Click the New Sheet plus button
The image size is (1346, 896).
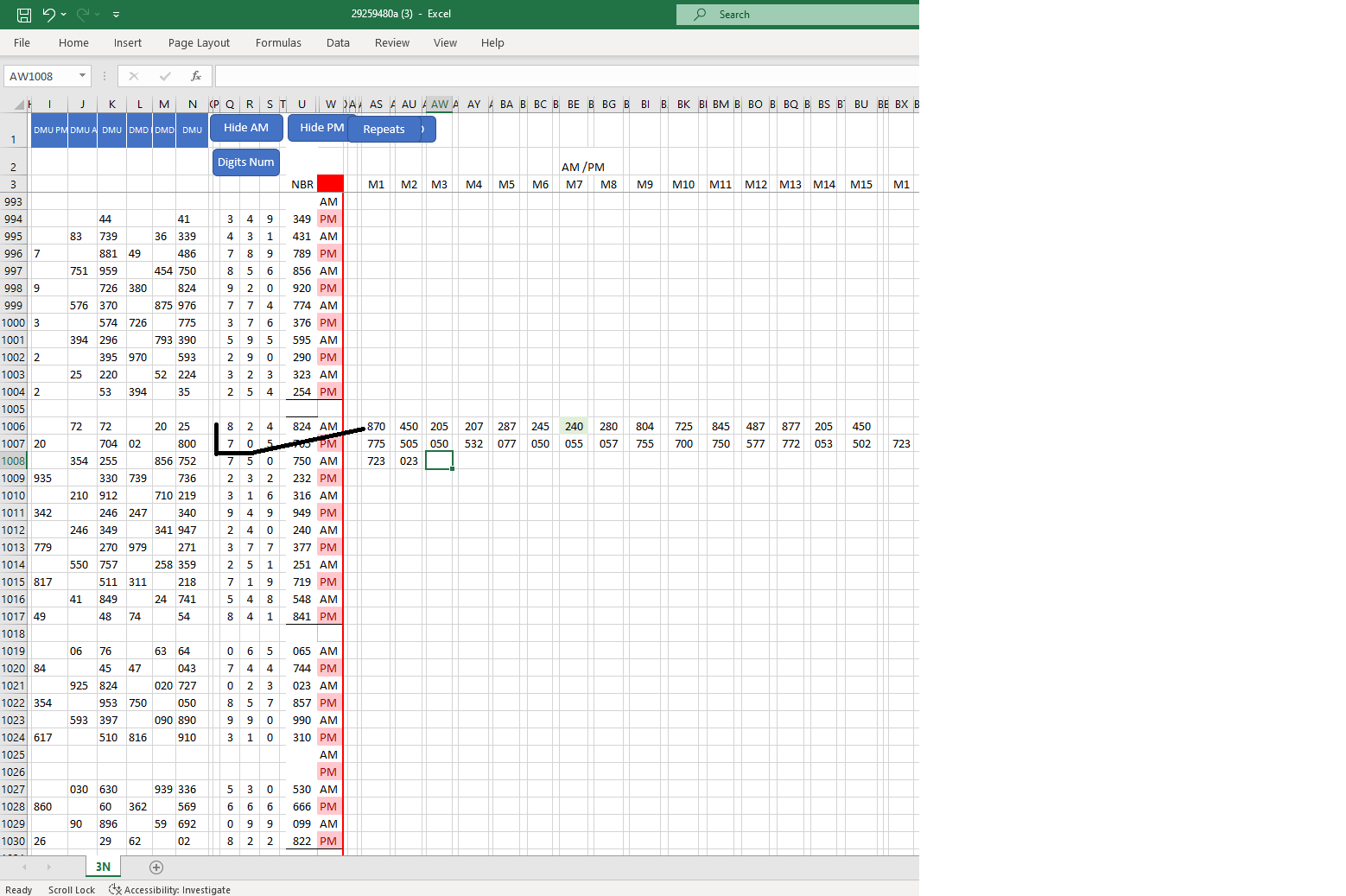tap(156, 867)
